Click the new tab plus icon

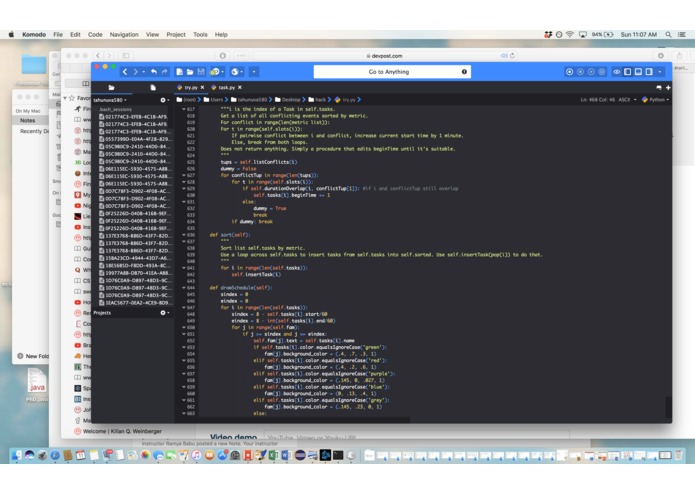(x=668, y=88)
